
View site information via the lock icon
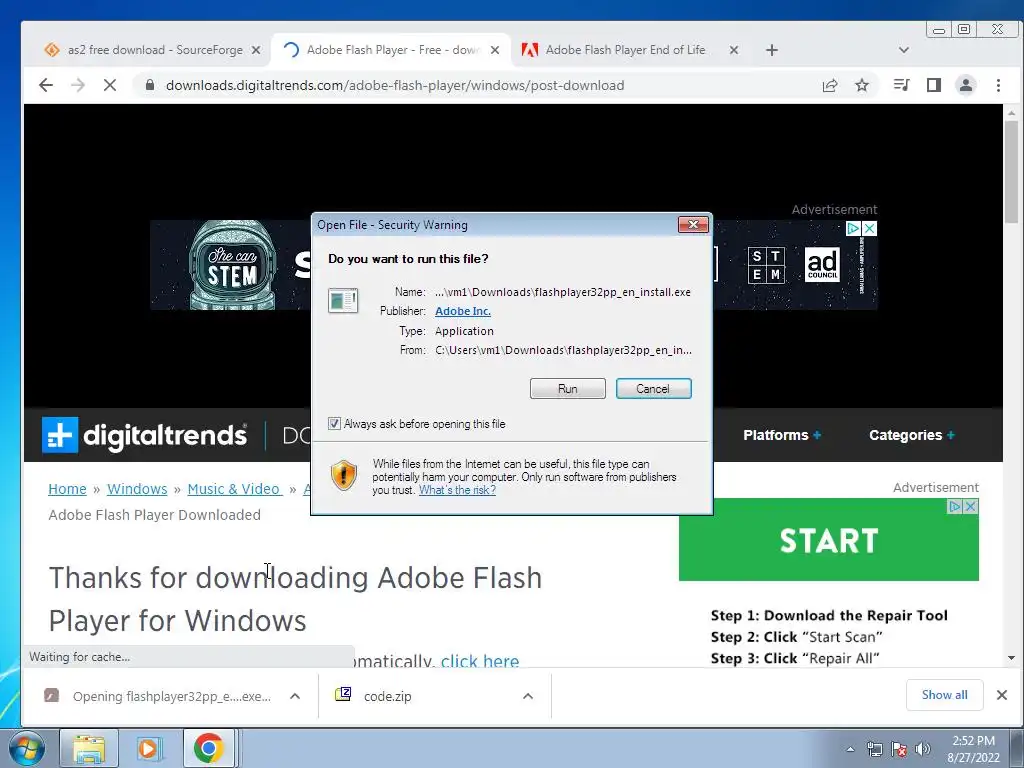coord(150,85)
